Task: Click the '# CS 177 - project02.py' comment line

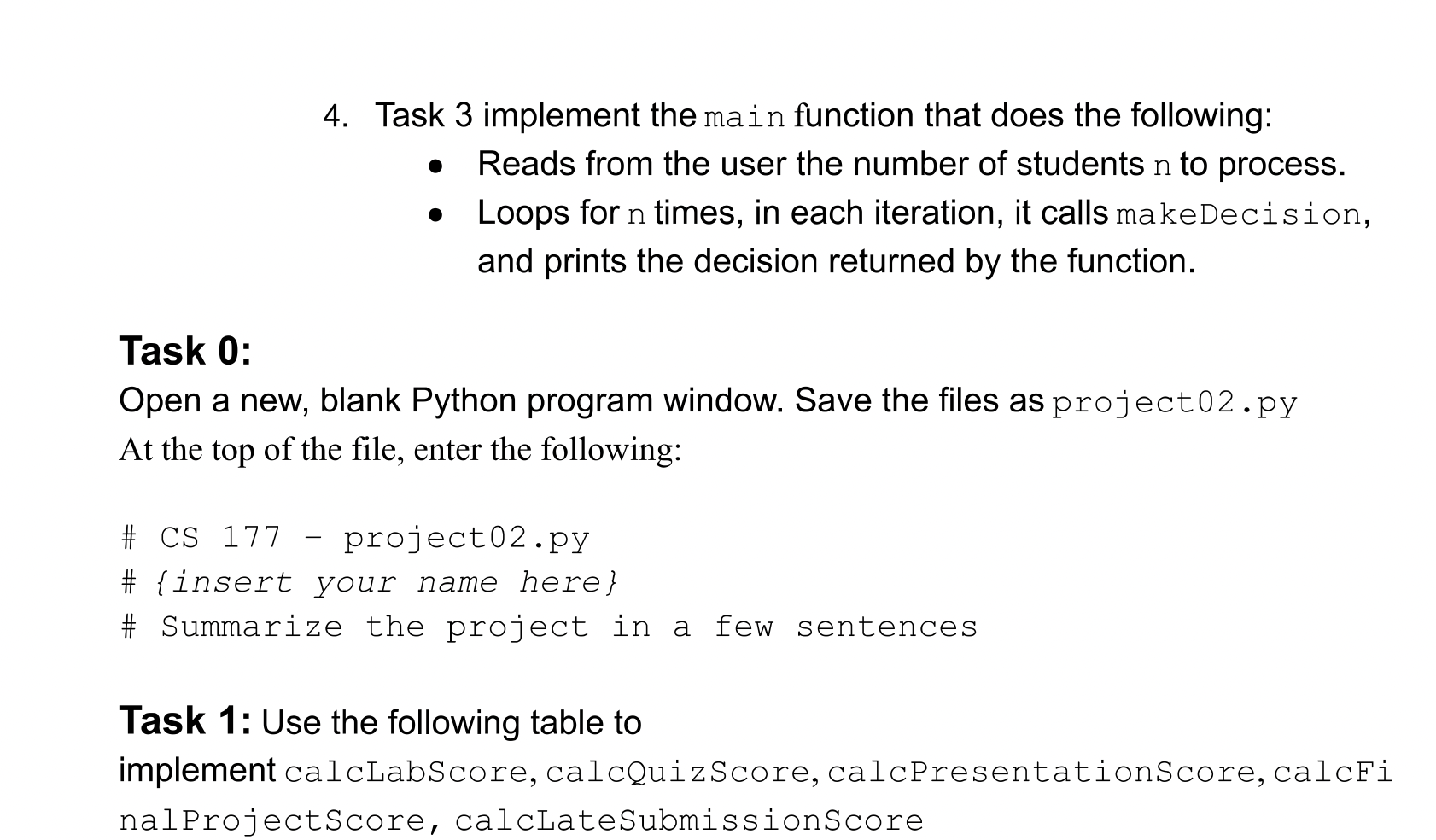Action: point(355,538)
